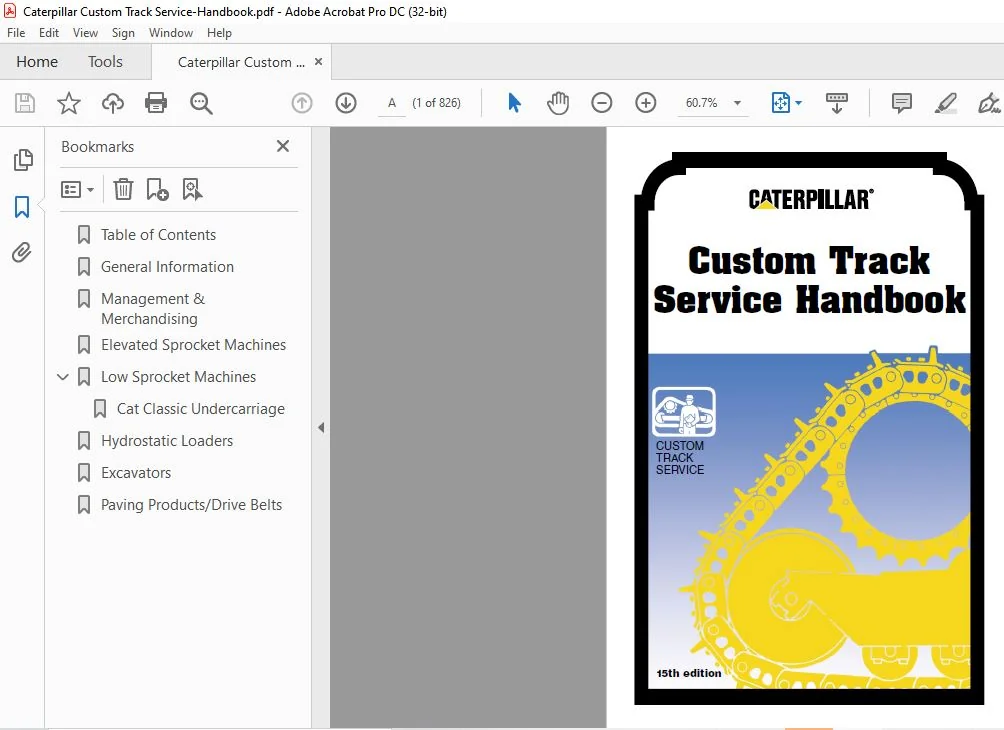Open the Low Sprocket Machines bookmark

(x=178, y=377)
